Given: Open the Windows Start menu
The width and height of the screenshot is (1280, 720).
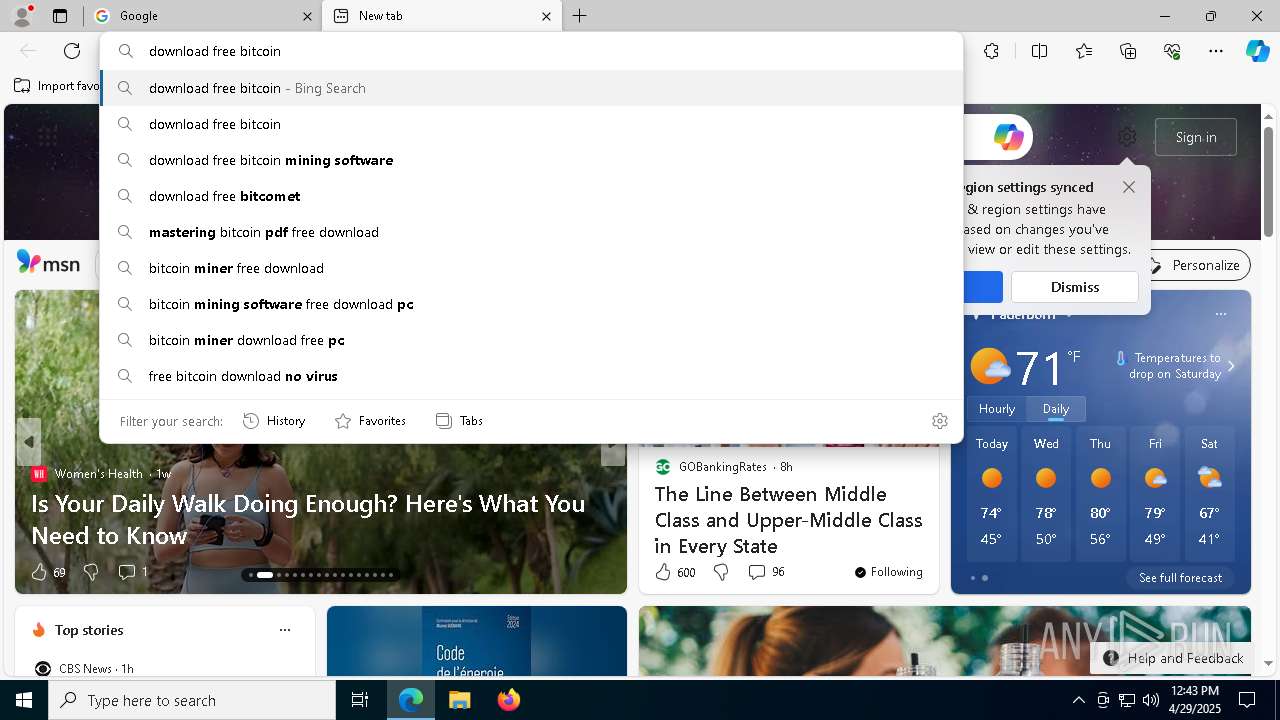Looking at the screenshot, I should point(24,700).
